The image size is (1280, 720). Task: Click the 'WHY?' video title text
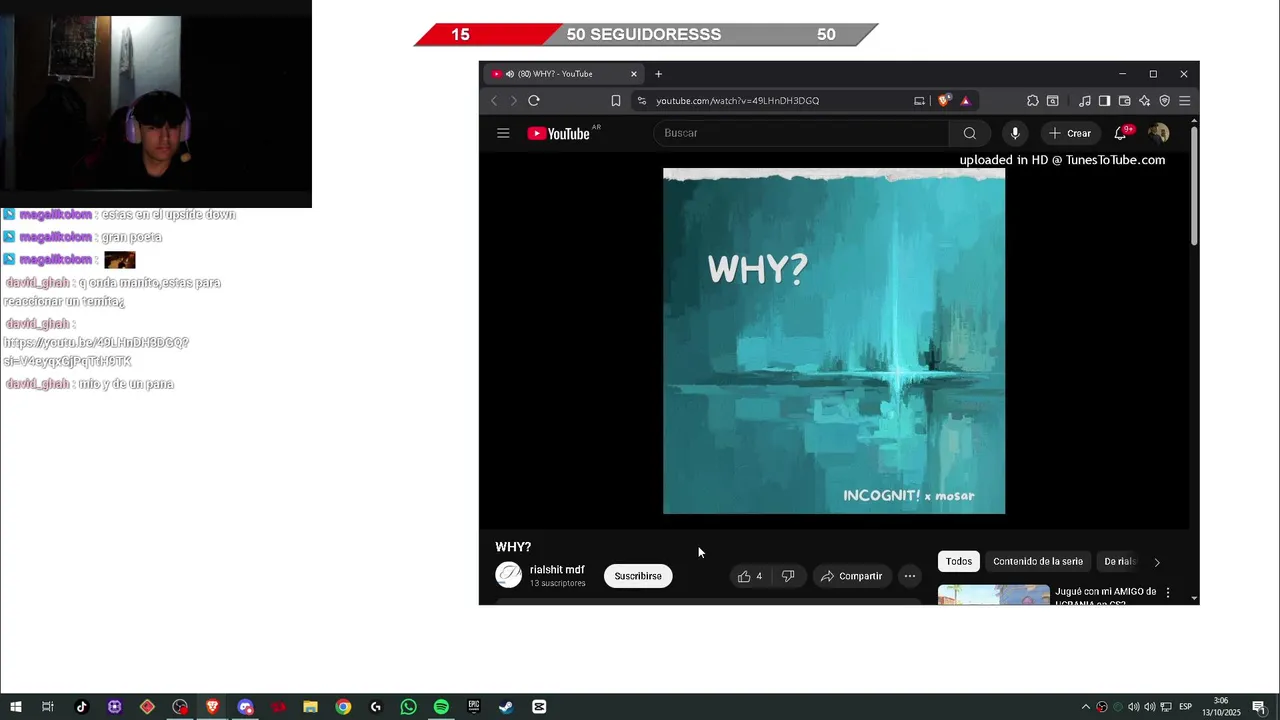513,547
